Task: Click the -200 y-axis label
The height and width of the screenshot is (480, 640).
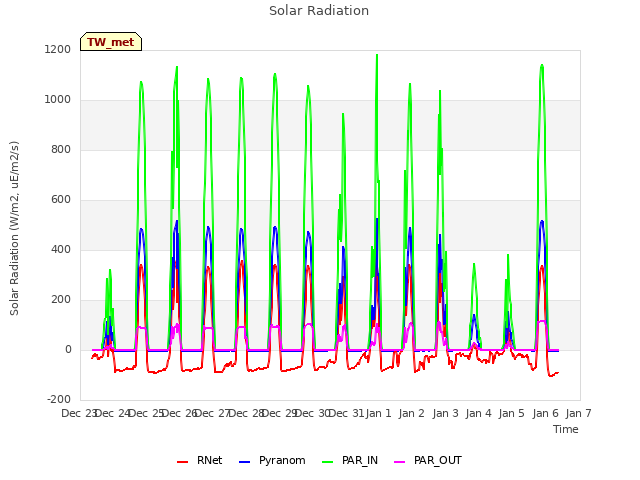Action: point(59,400)
